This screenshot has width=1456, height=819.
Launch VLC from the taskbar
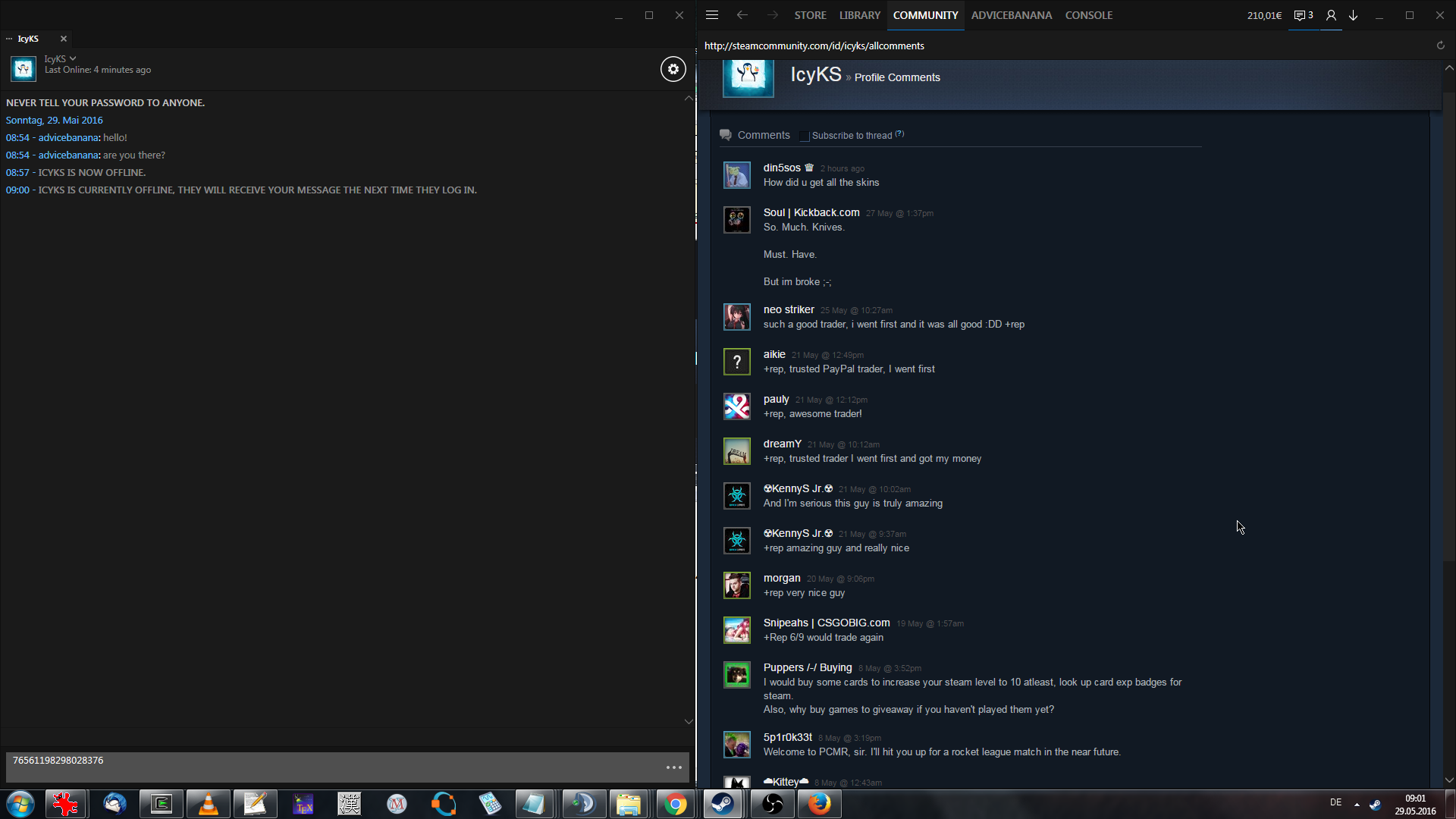[x=208, y=804]
